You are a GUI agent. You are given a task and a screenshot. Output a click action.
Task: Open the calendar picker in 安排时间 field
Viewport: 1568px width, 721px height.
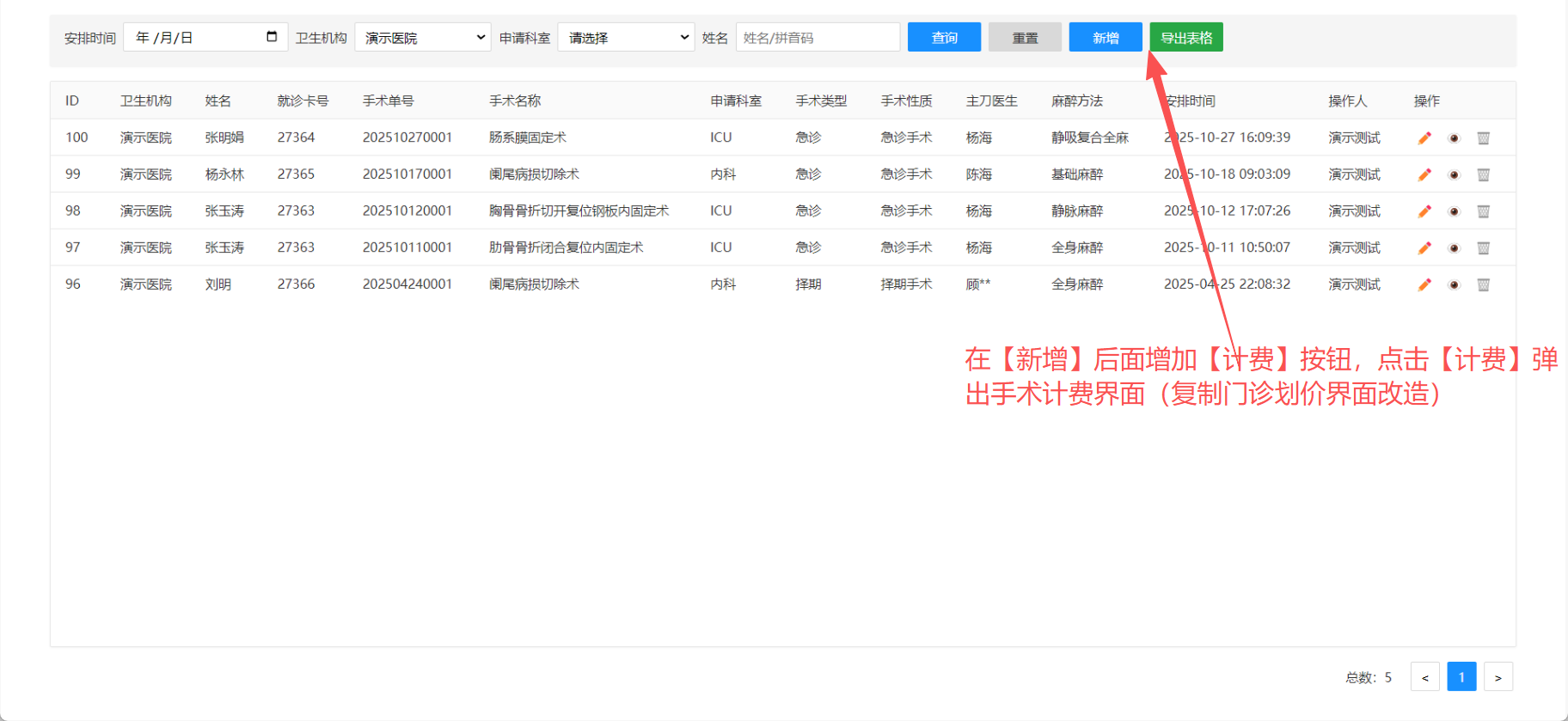click(272, 37)
